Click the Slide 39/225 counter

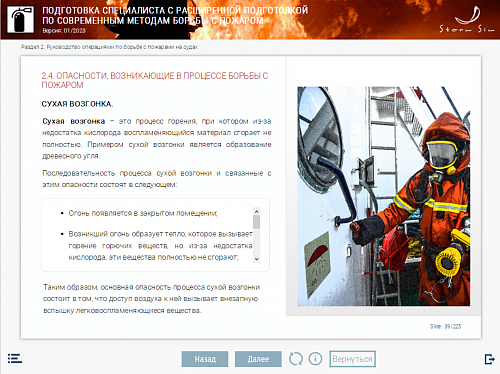pyautogui.click(x=445, y=326)
